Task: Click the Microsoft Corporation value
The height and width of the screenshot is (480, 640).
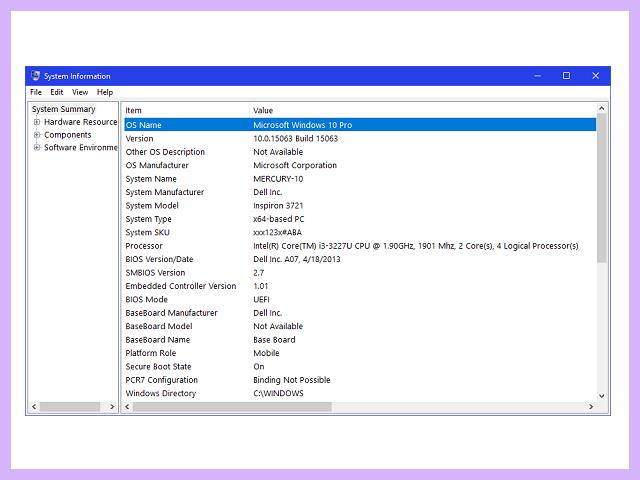Action: (x=295, y=165)
